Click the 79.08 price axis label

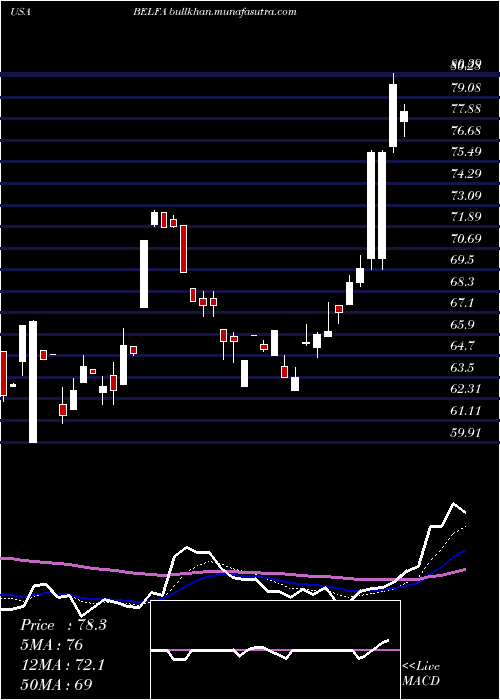coord(466,88)
